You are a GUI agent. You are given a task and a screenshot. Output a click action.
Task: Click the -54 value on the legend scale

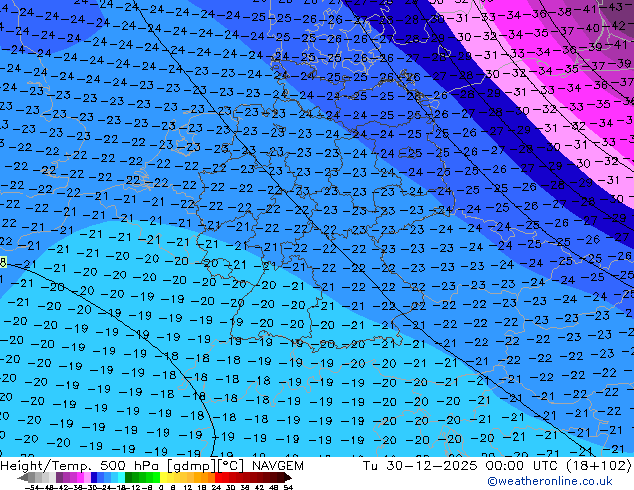tap(32, 487)
